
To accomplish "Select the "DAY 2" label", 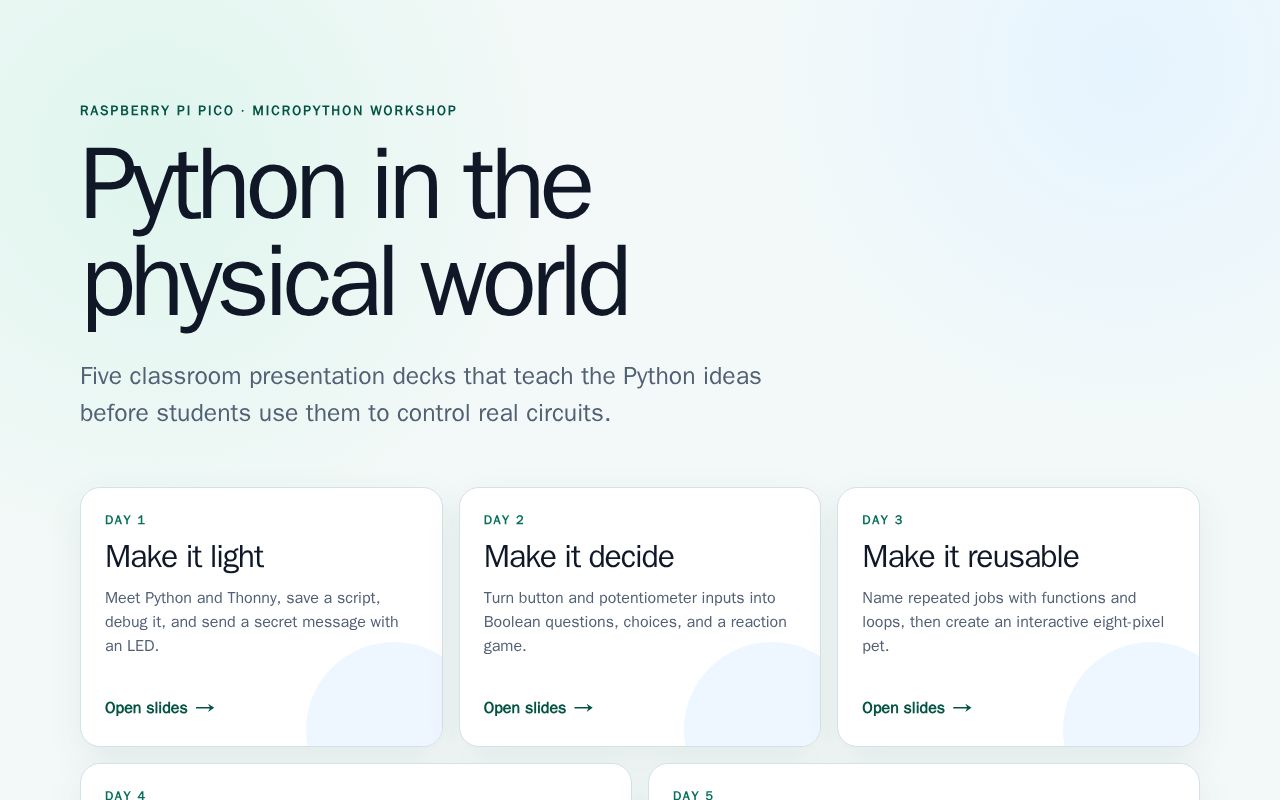I will [504, 520].
